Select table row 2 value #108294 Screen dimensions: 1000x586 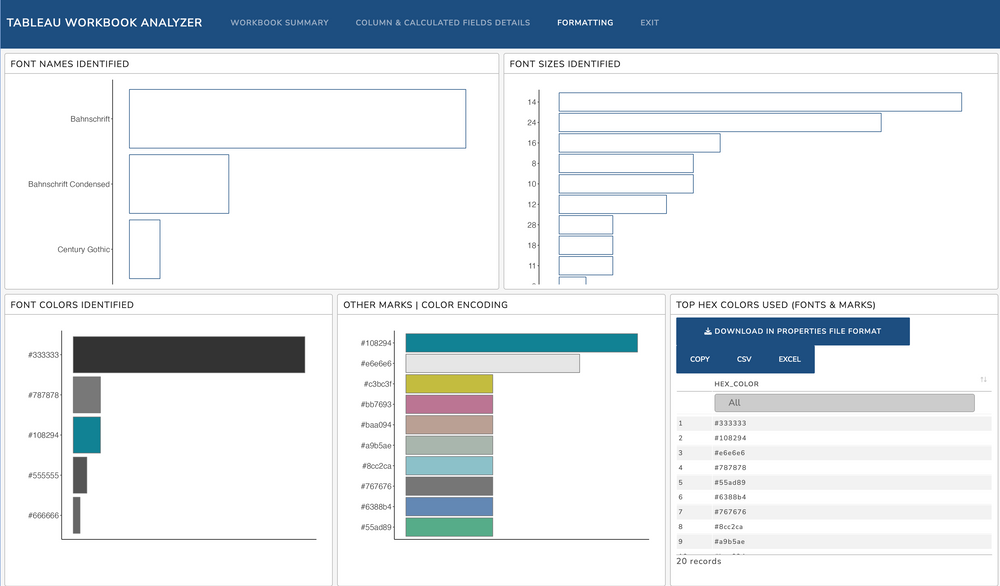tap(730, 438)
